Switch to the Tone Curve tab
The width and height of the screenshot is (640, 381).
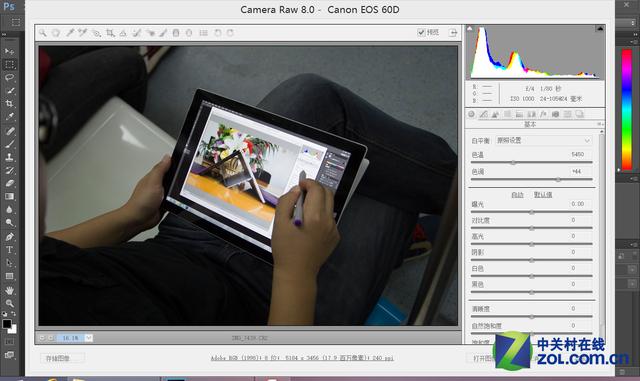[484, 114]
